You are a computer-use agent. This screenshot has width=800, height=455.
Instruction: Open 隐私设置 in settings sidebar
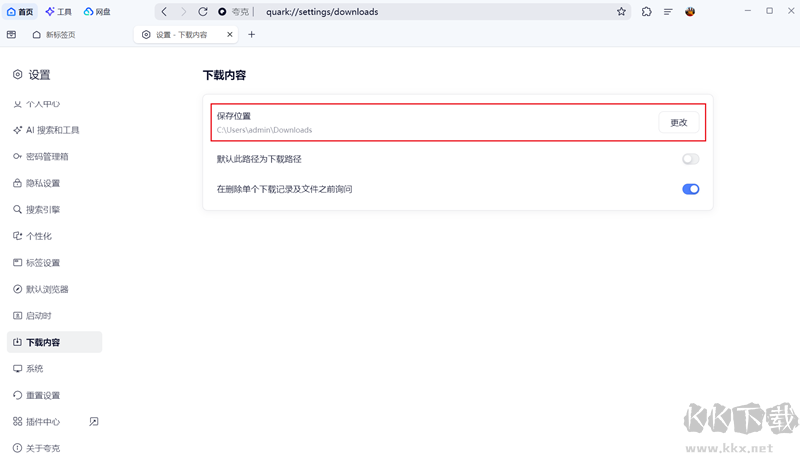[42, 183]
